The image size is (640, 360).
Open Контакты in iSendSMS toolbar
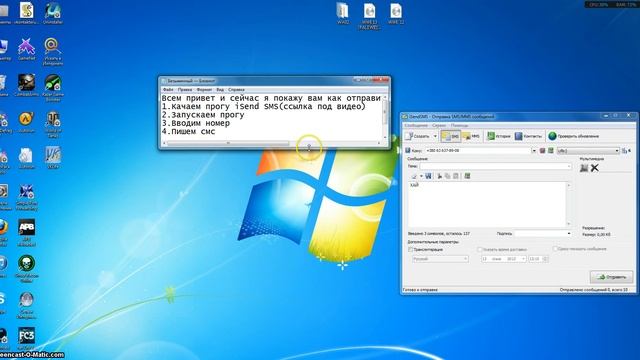point(528,136)
